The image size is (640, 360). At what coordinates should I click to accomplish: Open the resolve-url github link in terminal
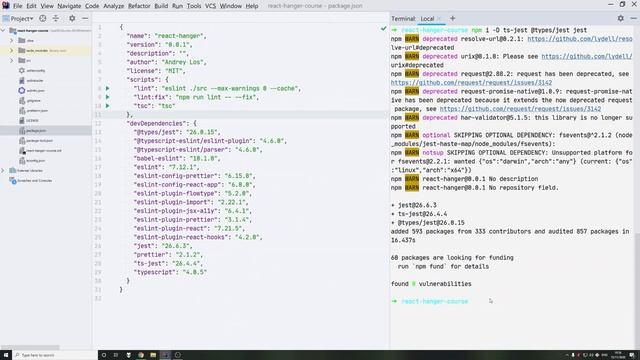click(580, 39)
